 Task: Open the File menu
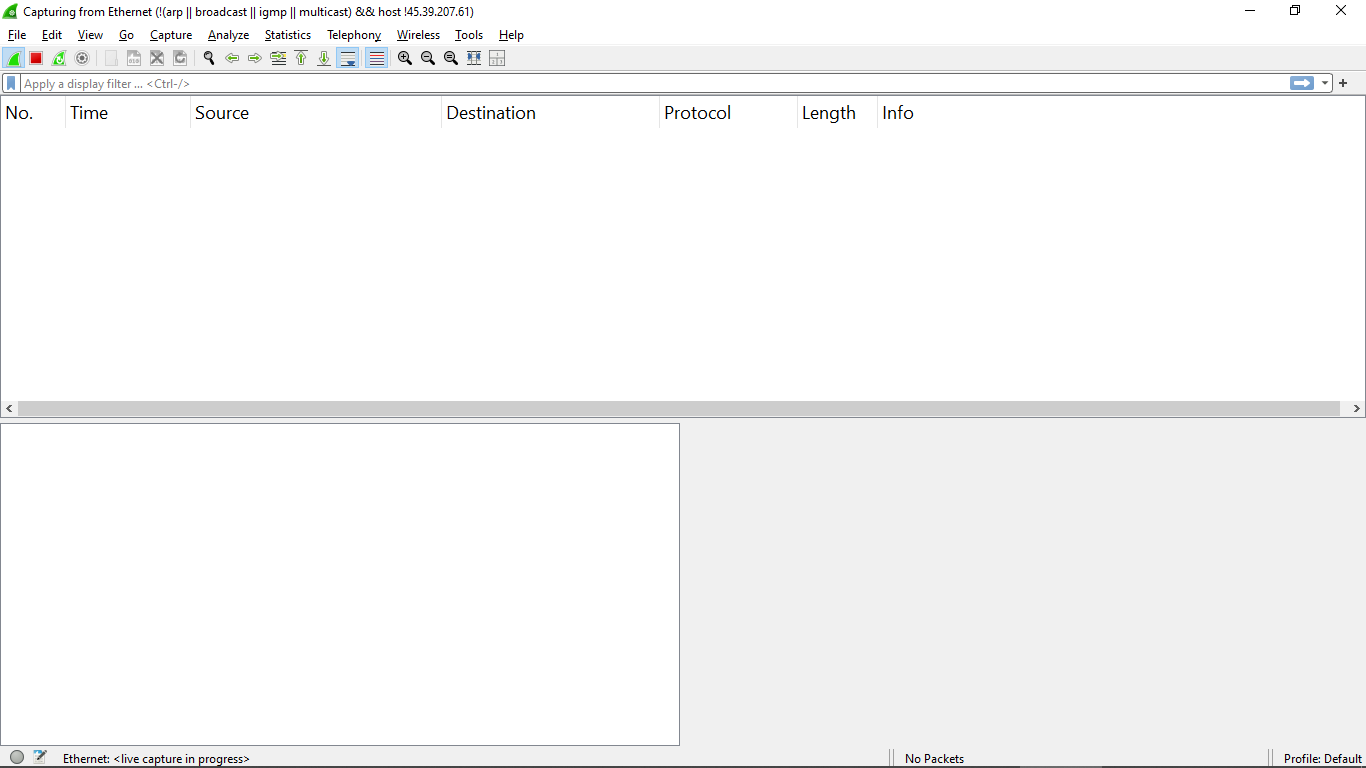pos(17,35)
